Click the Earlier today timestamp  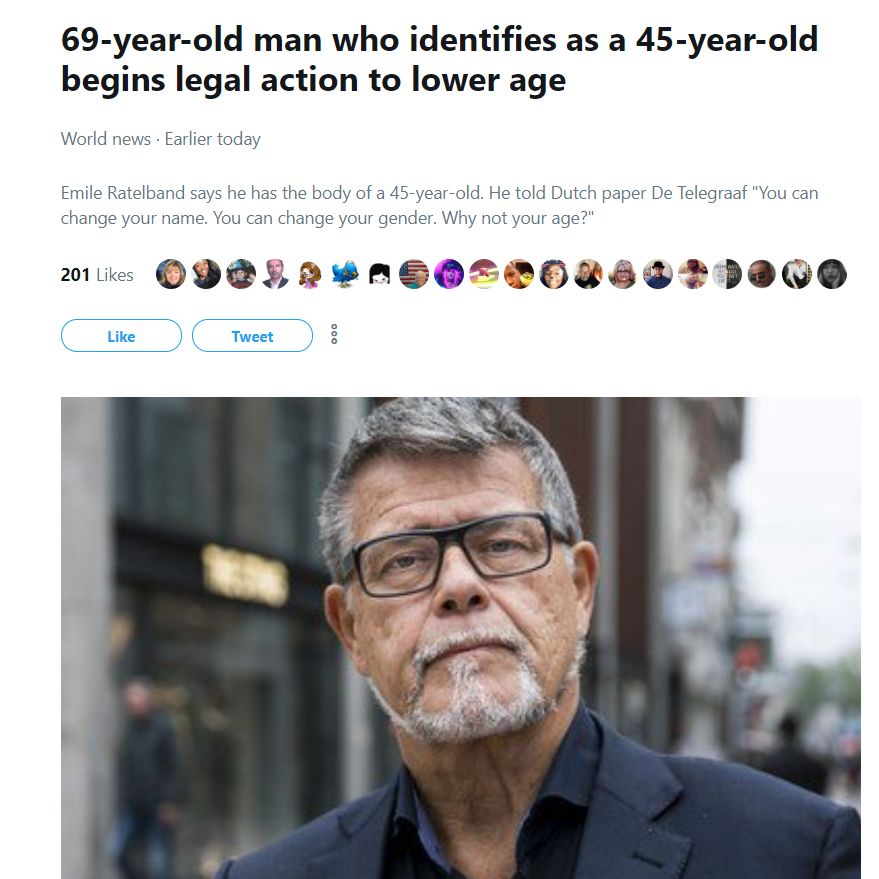212,139
